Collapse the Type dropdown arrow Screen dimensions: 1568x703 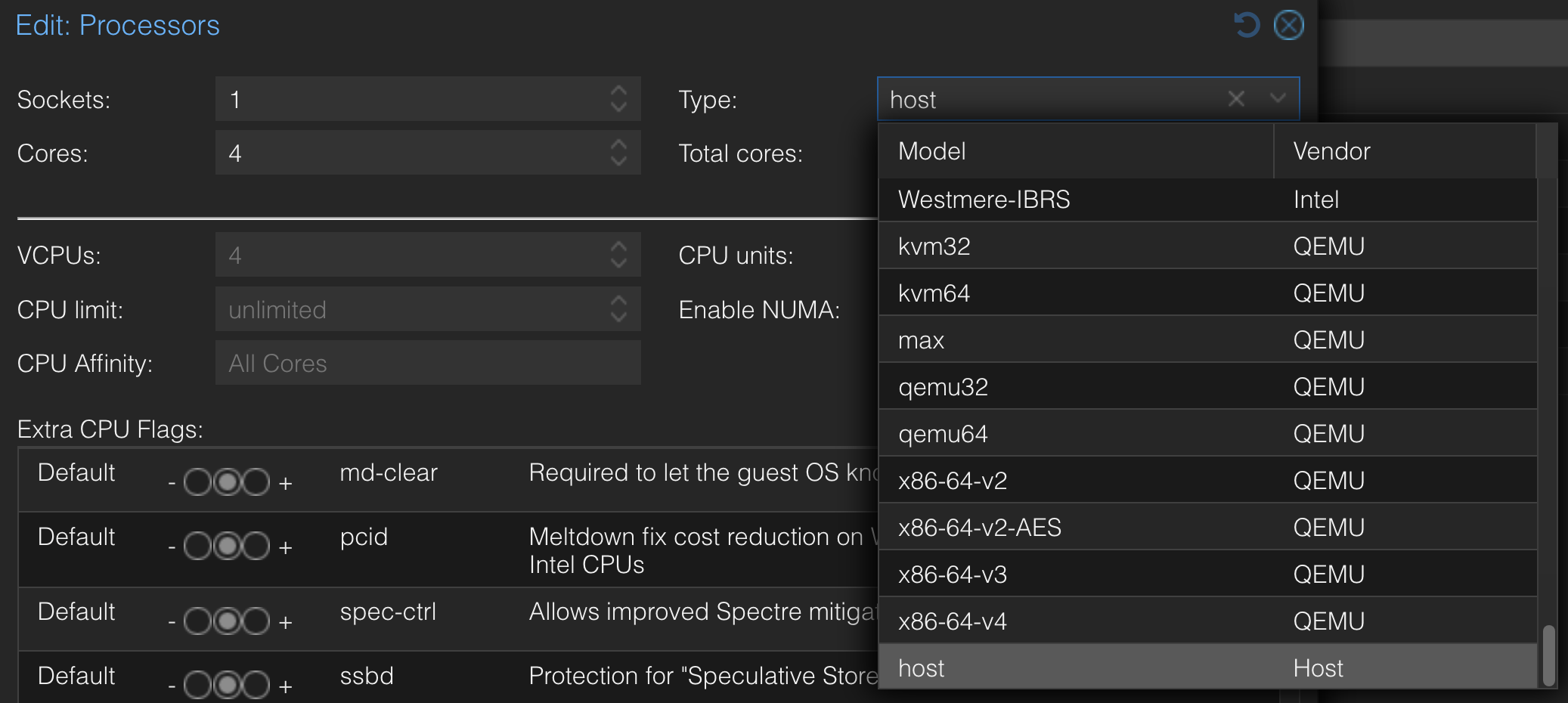click(x=1278, y=99)
